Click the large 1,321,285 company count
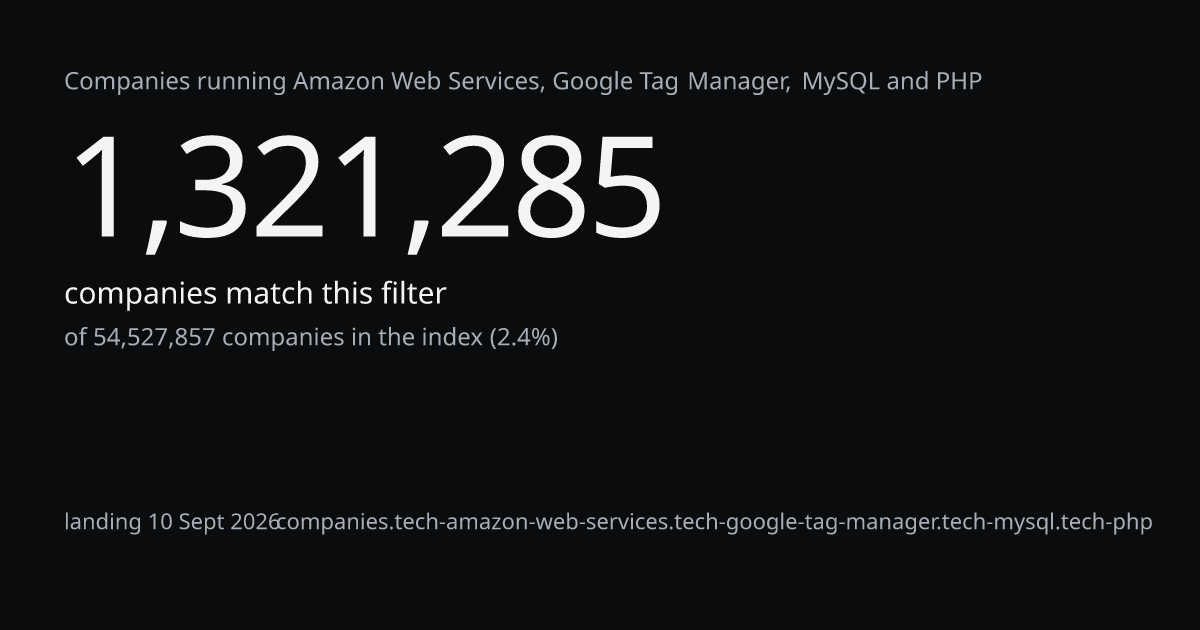Viewport: 1200px width, 630px height. (364, 190)
